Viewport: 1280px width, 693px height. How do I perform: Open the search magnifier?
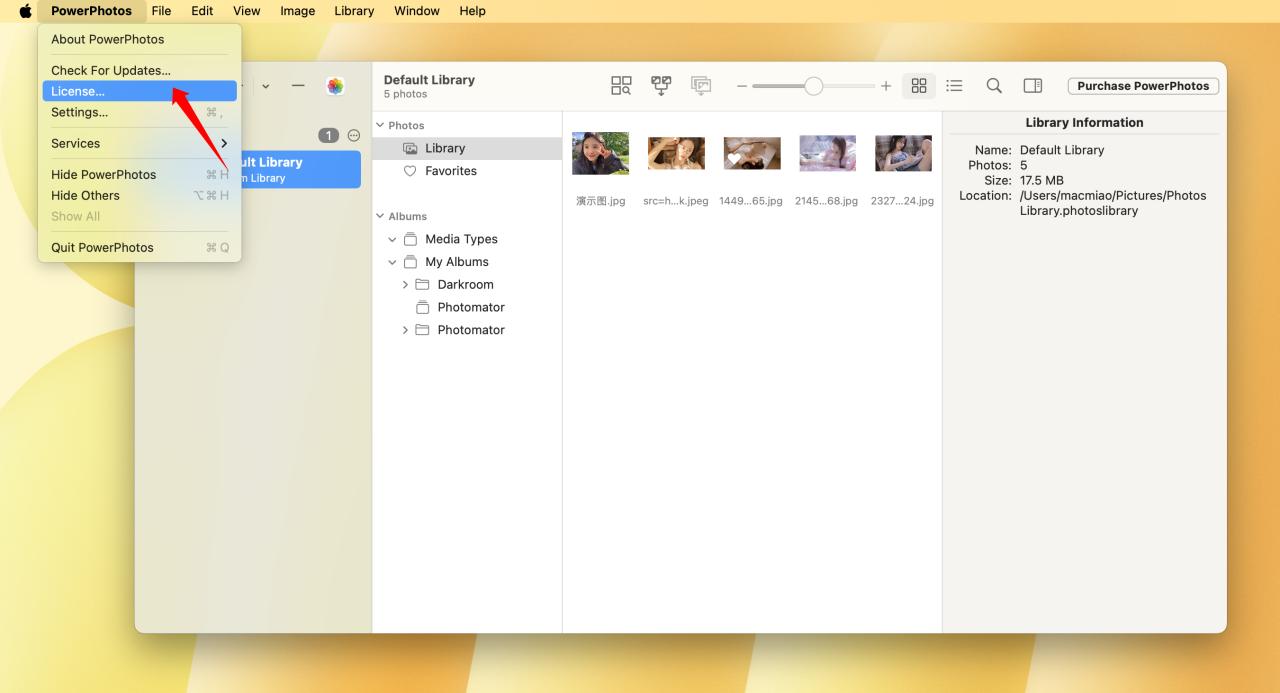tap(994, 86)
